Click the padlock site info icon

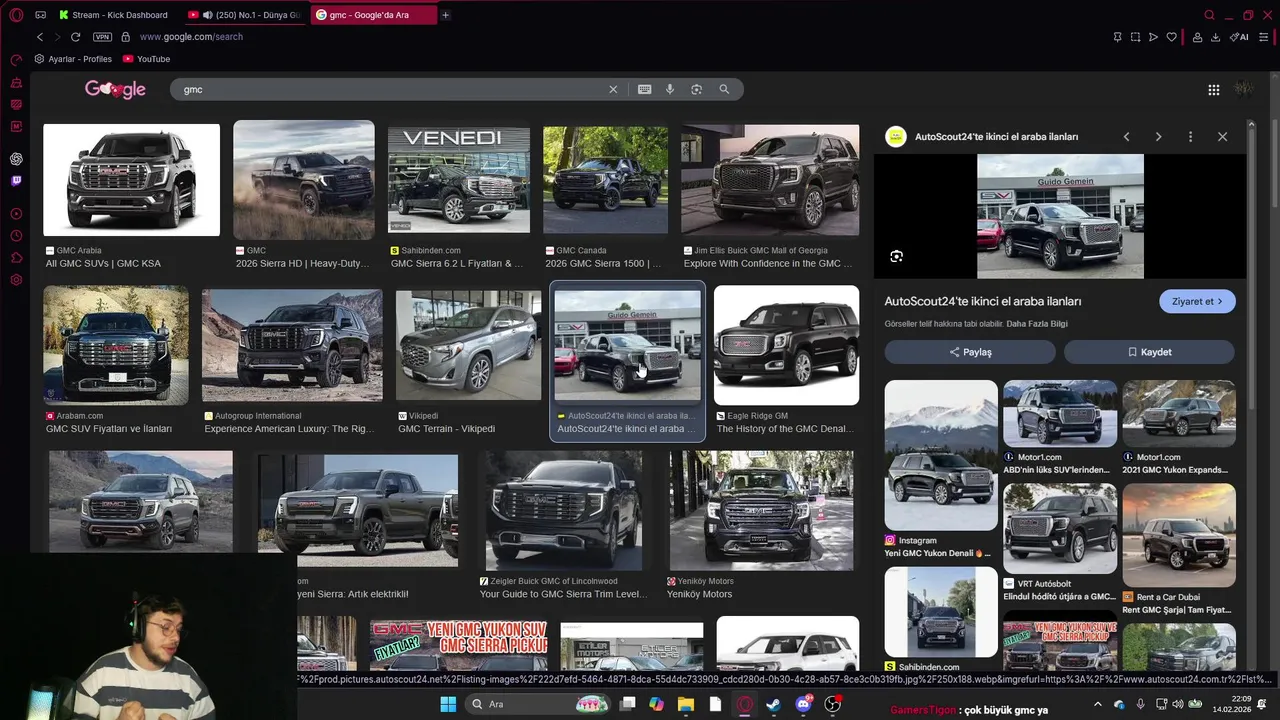[x=125, y=37]
